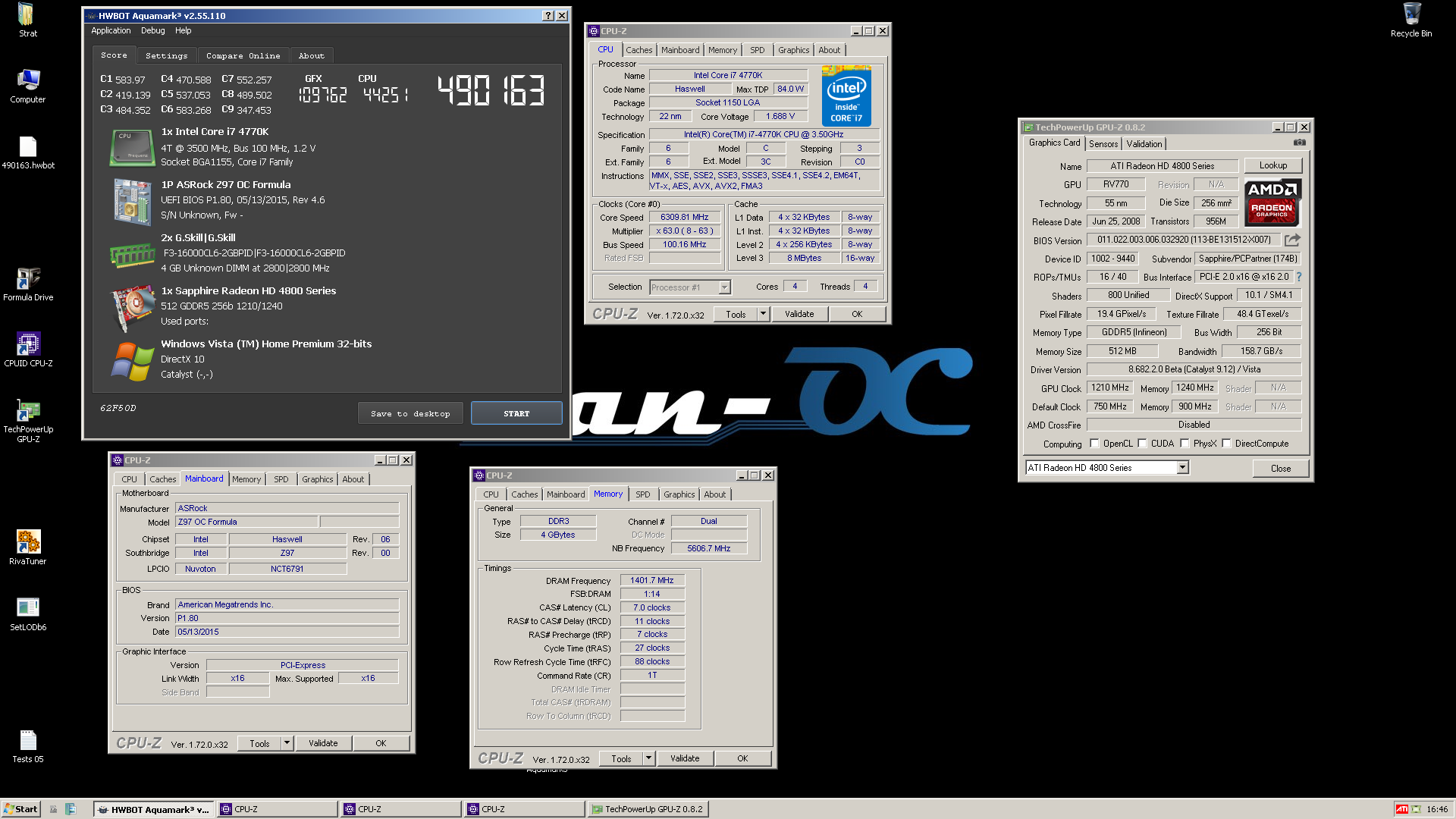Toggle the PhysX checkbox in GPU-Z
The height and width of the screenshot is (819, 1456).
pos(1185,444)
